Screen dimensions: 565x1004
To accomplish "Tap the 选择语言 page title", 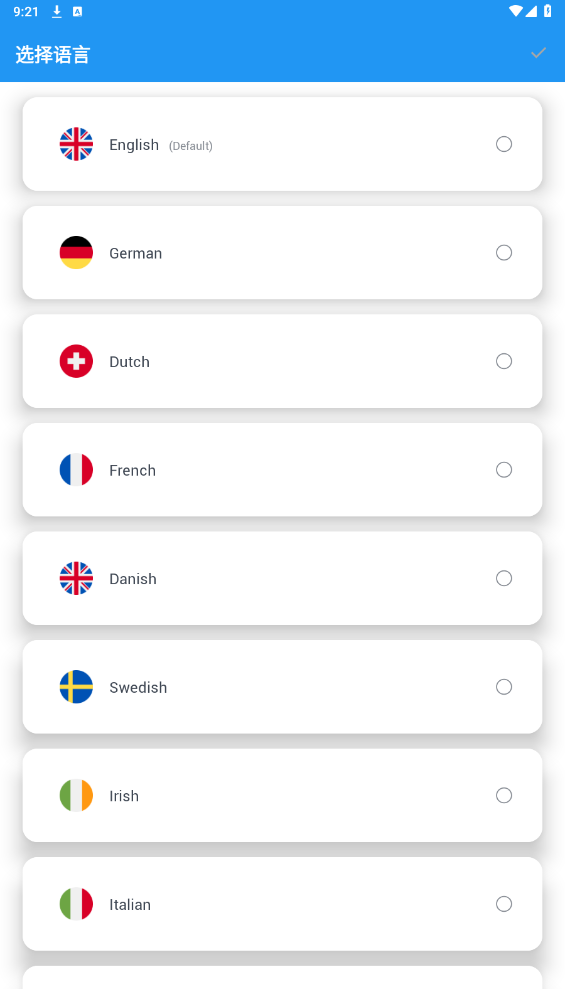I will (x=53, y=54).
